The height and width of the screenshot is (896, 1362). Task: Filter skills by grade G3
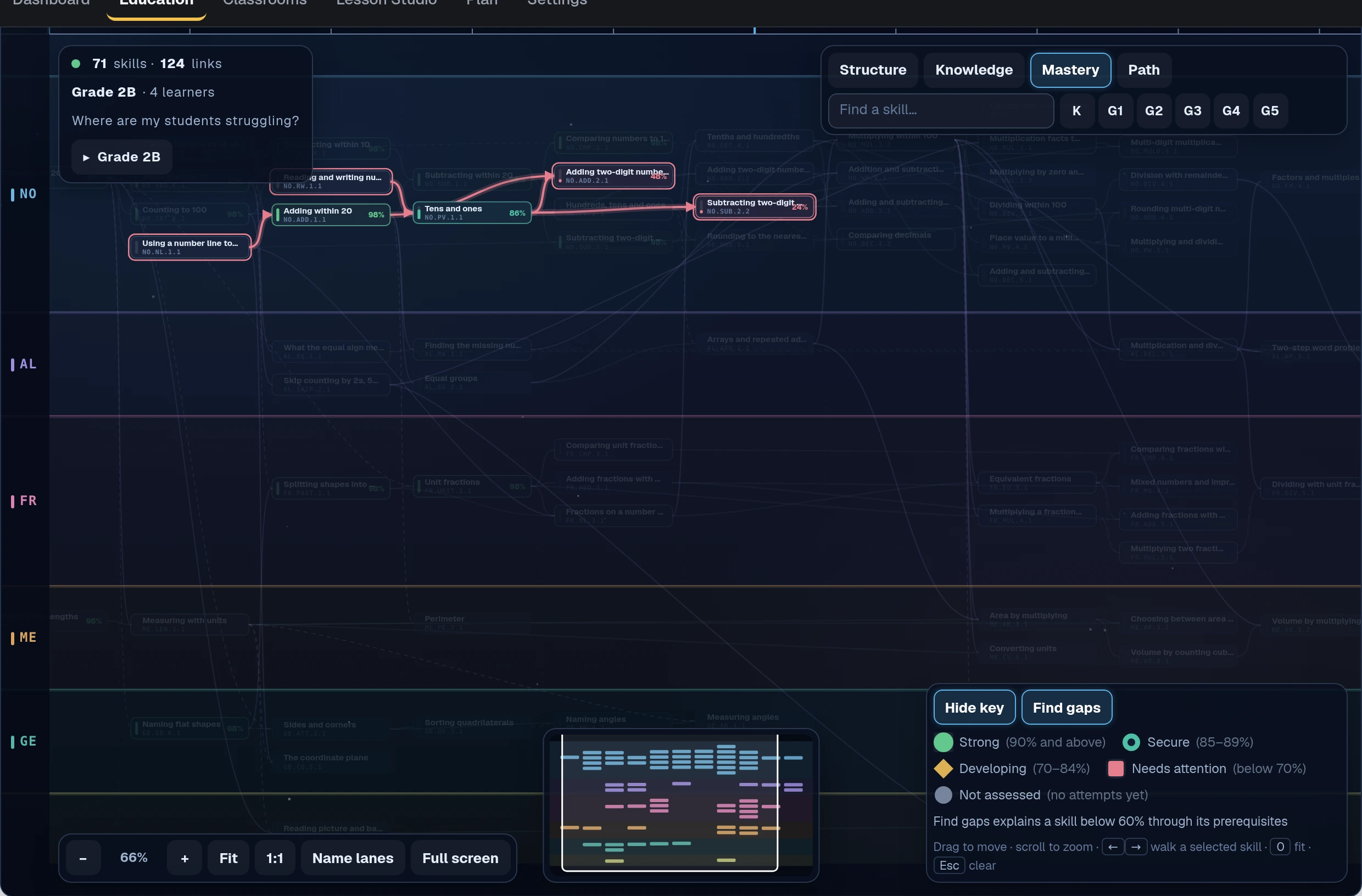point(1192,110)
